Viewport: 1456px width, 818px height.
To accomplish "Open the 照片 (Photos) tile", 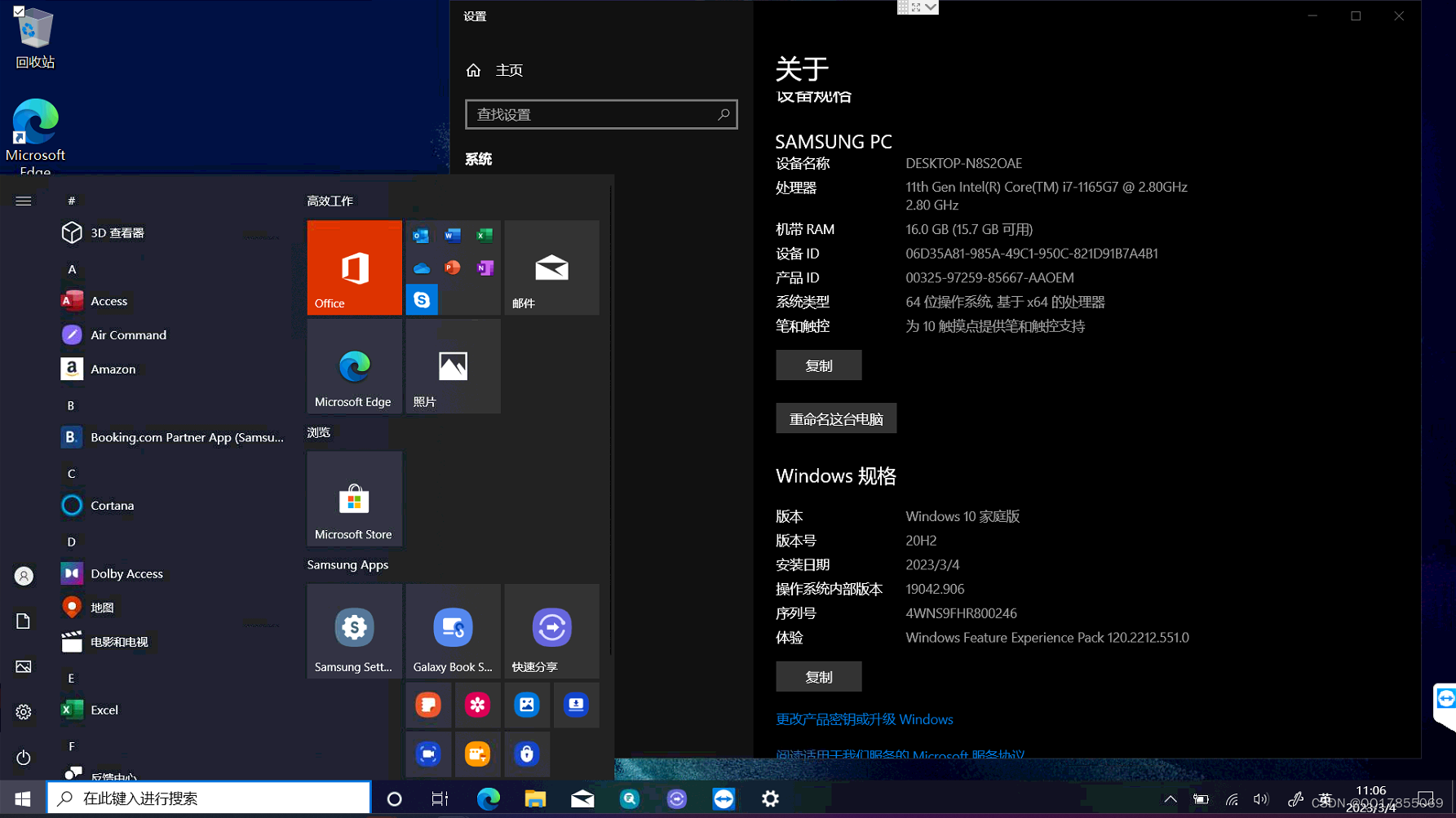I will [x=453, y=365].
